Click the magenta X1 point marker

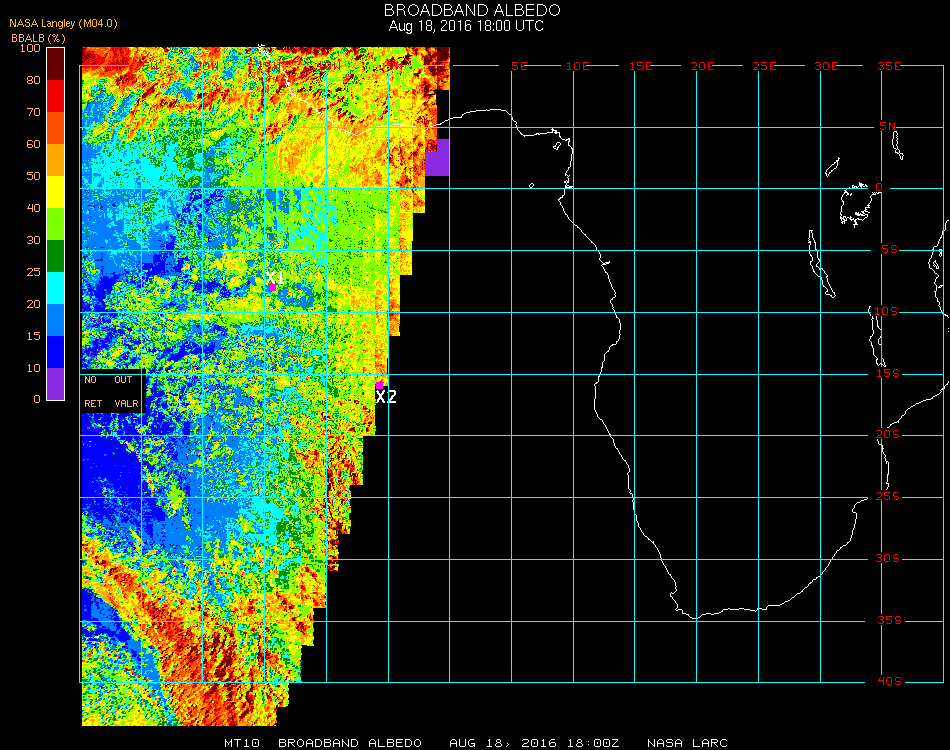(272, 287)
